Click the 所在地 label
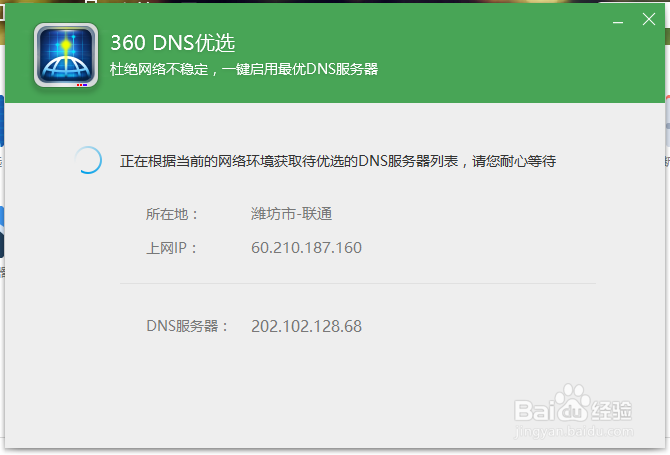Viewport: 670px width, 455px height. [172, 214]
